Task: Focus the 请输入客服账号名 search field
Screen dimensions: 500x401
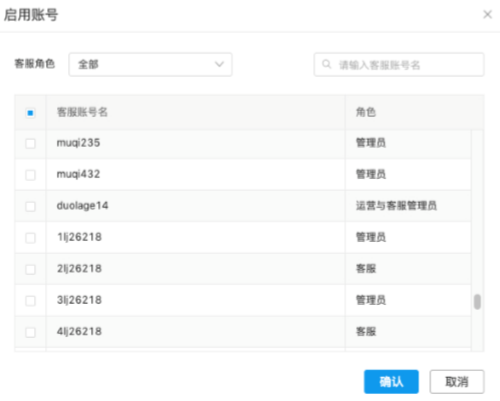Action: pos(399,64)
